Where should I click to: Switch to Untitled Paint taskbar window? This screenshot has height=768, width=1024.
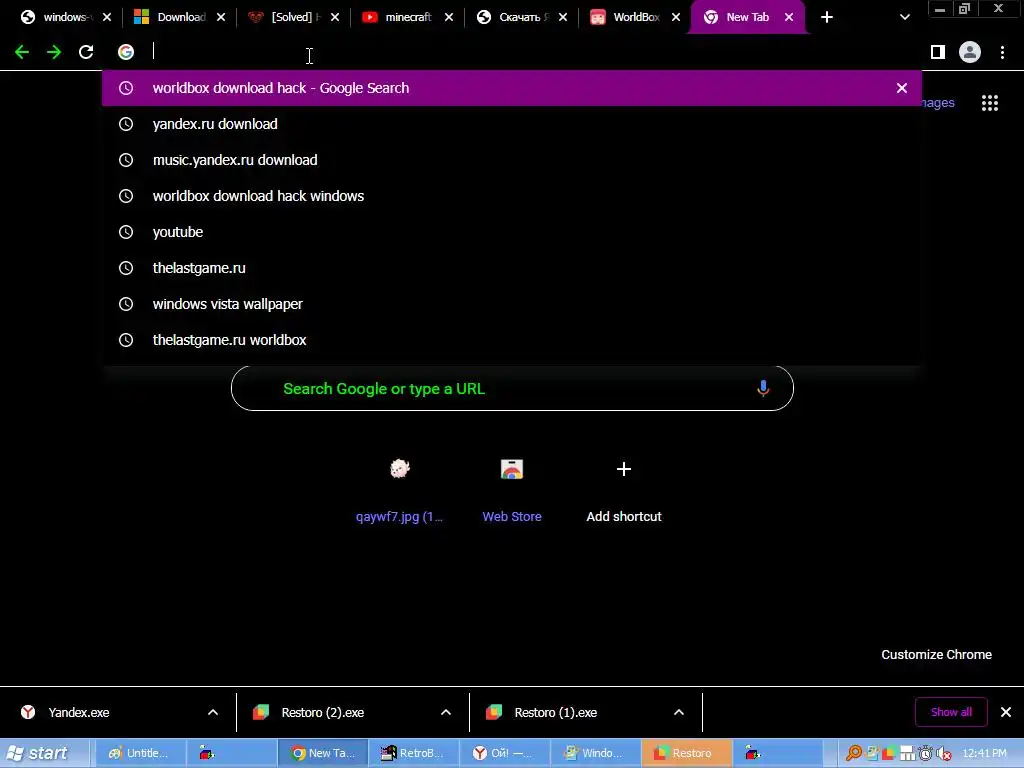pyautogui.click(x=140, y=753)
